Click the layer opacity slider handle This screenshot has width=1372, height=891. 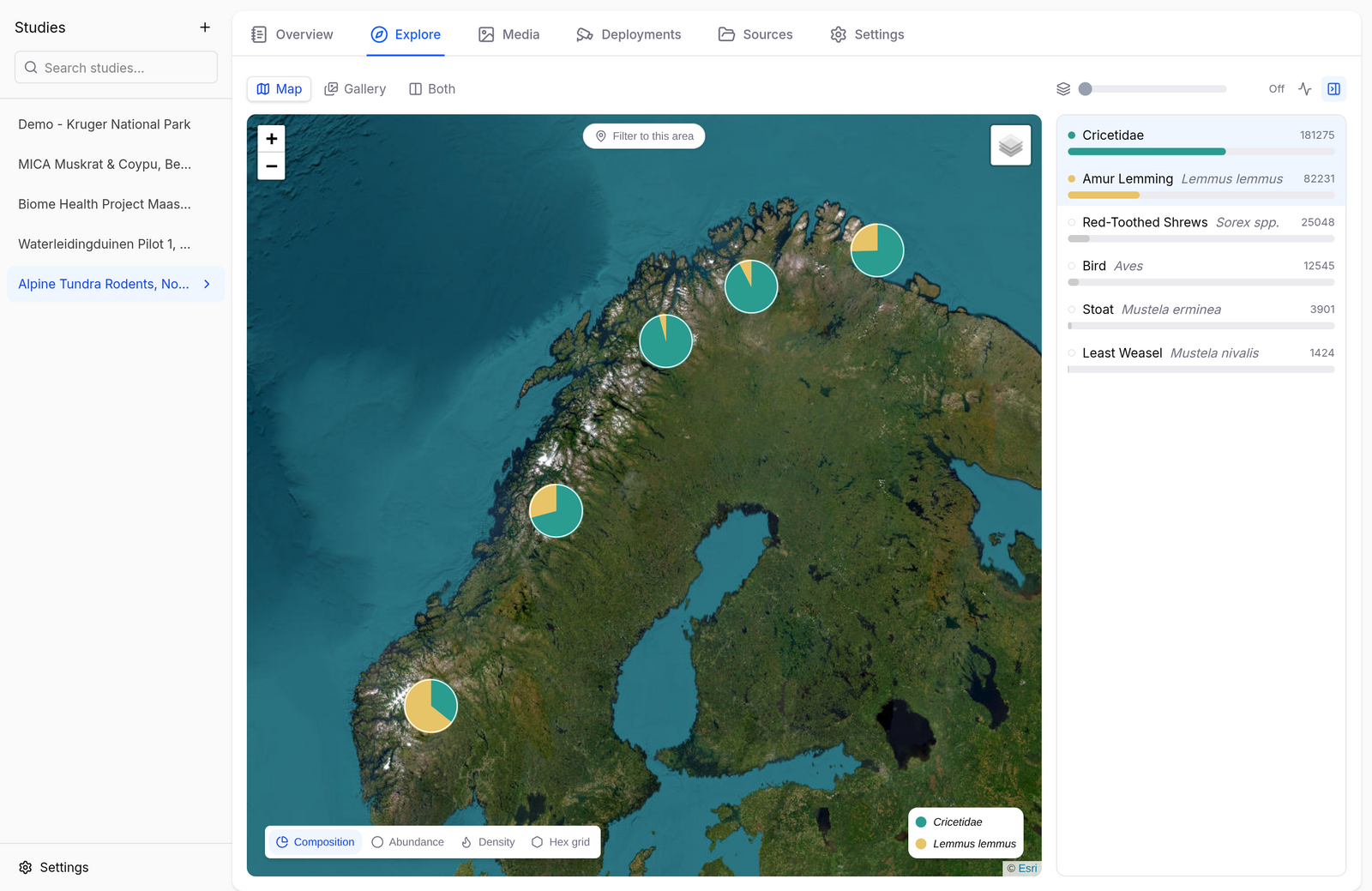click(1086, 89)
